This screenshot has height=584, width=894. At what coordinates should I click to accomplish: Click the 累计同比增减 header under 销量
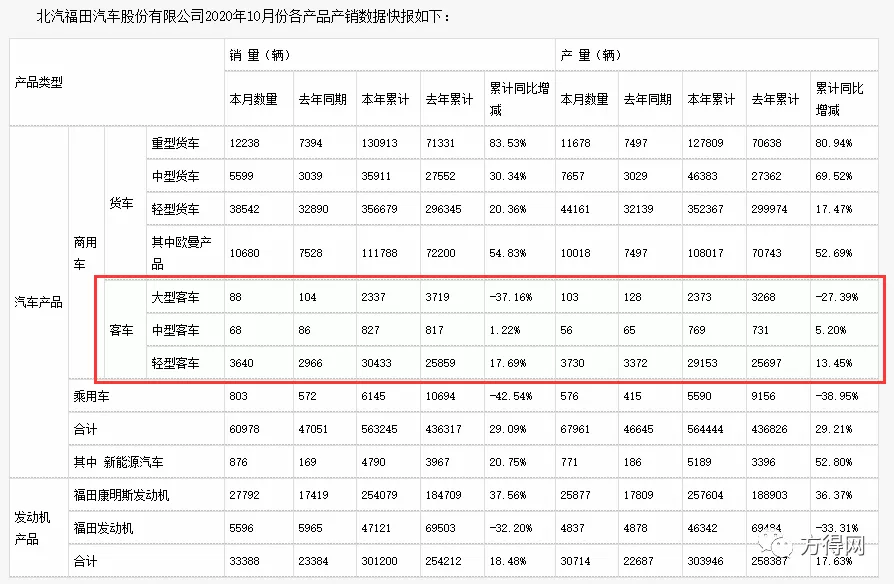pos(519,99)
